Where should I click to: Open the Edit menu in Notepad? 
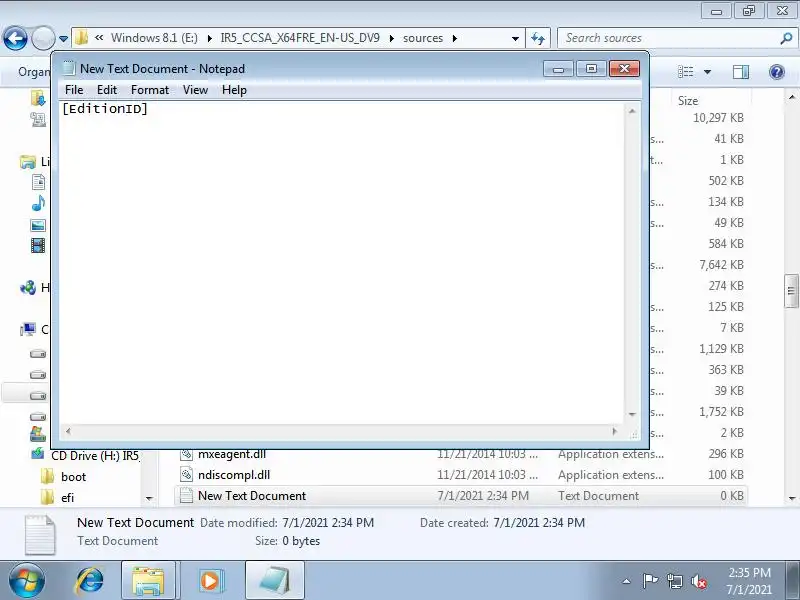pyautogui.click(x=107, y=90)
